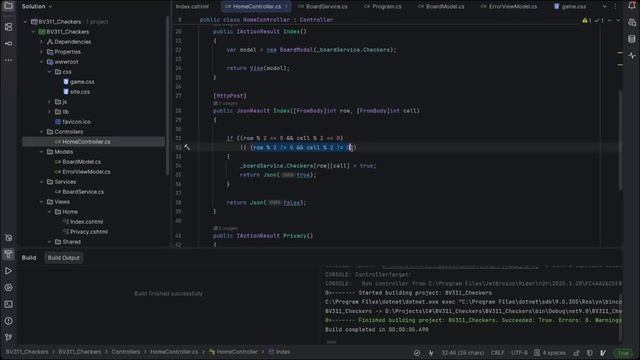The image size is (640, 360).
Task: Switch to the ErrorViewModel.cs tab
Action: coord(510,7)
